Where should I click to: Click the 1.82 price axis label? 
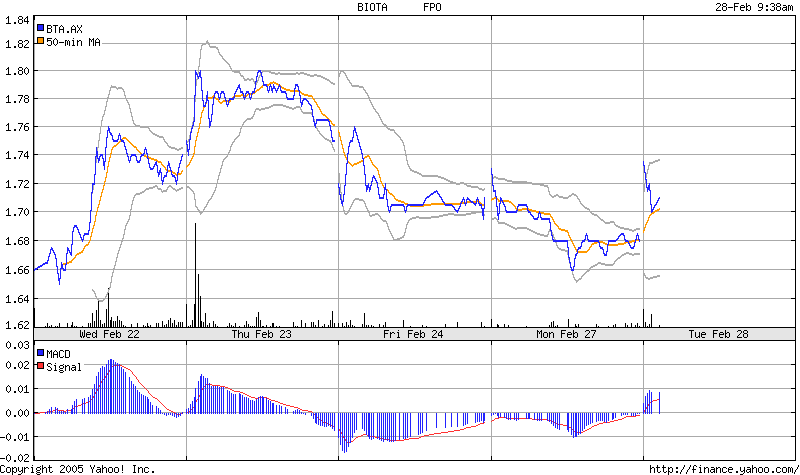17,44
